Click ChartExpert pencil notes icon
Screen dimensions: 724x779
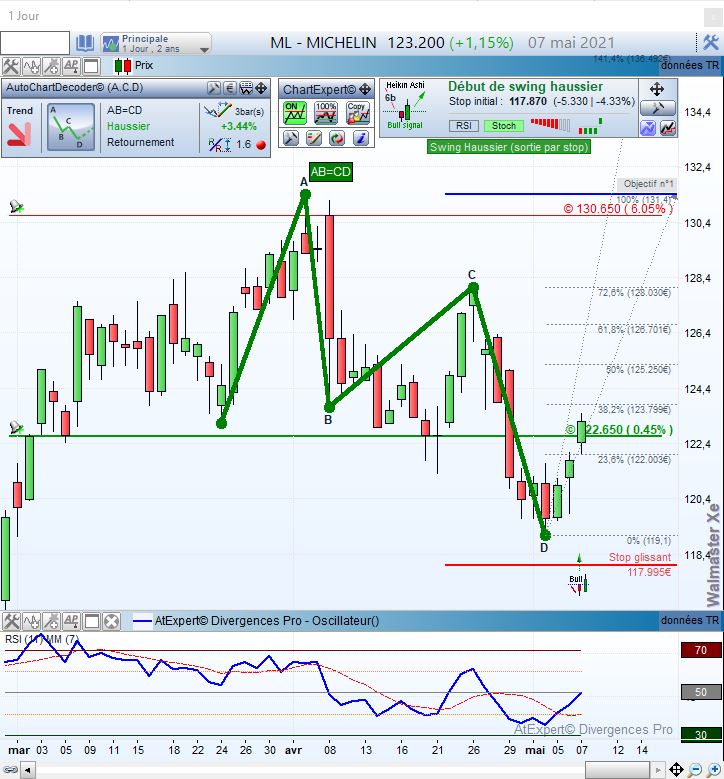pos(314,138)
